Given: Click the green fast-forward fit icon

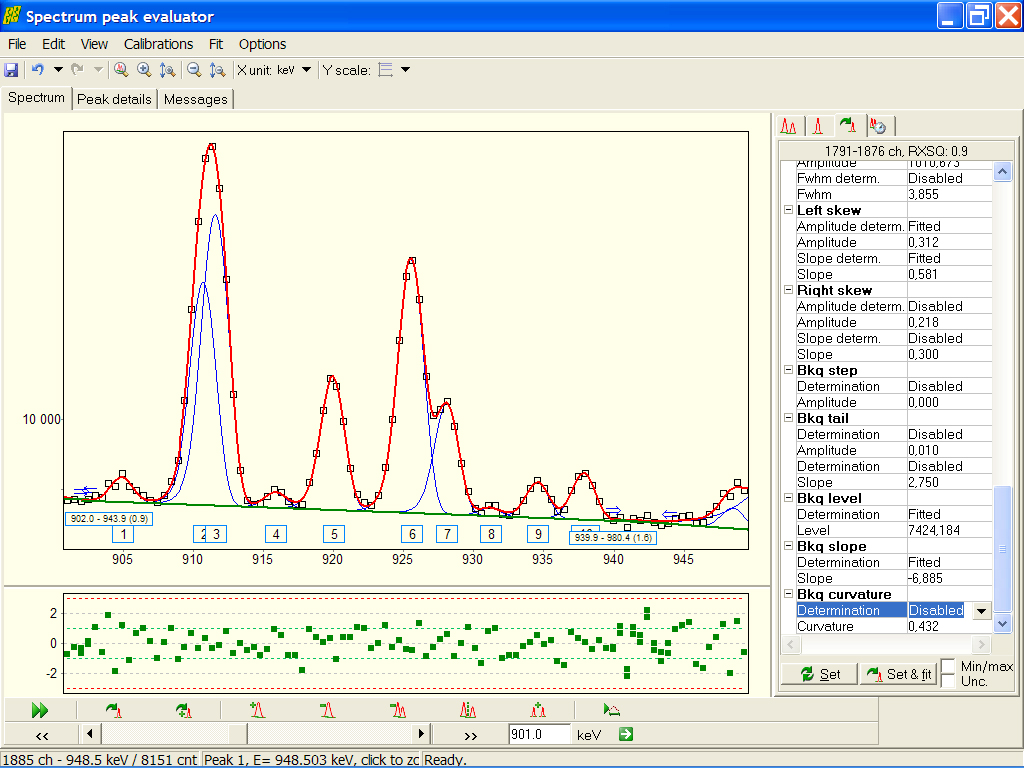Looking at the screenshot, I should pos(40,710).
